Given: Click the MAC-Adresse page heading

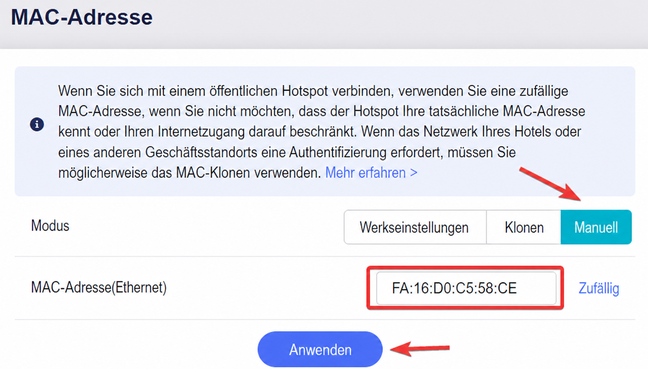Looking at the screenshot, I should point(82,17).
